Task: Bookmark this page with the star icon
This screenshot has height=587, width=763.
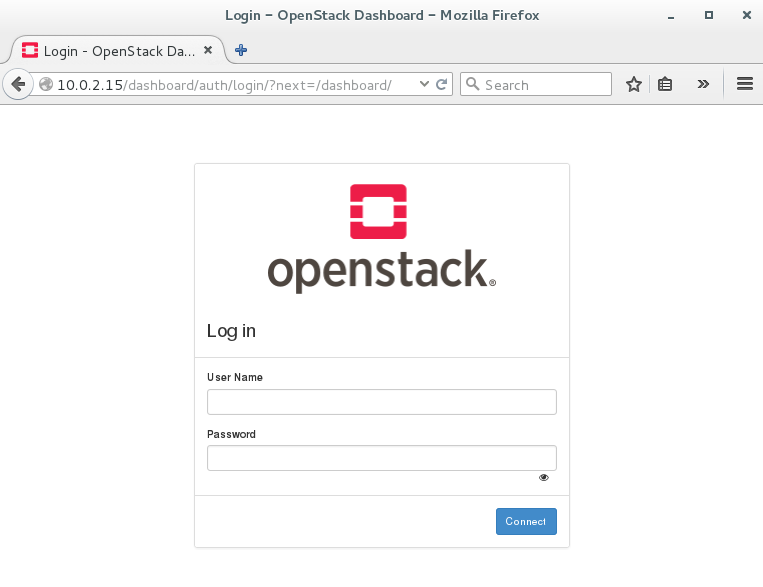Action: coord(634,84)
